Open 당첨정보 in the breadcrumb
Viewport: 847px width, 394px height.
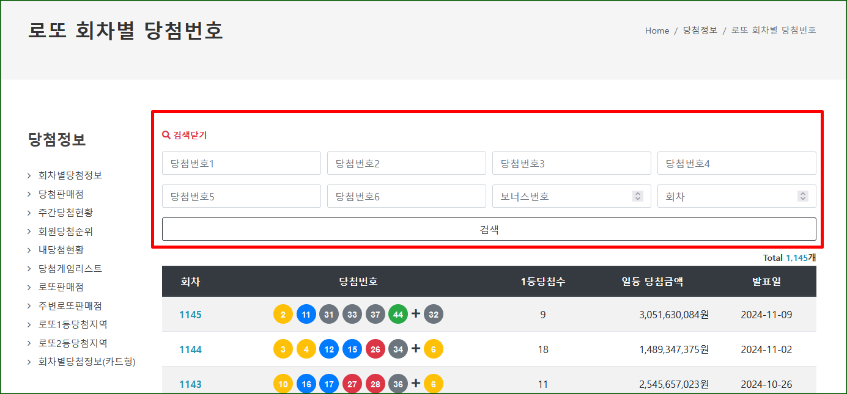click(700, 31)
